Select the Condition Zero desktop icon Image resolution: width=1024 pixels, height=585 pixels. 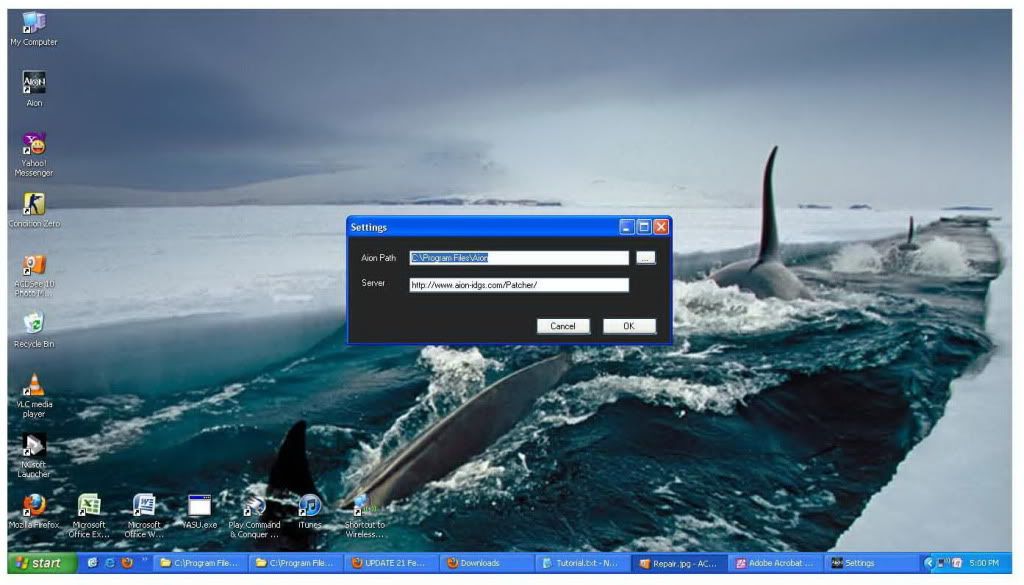tap(34, 205)
